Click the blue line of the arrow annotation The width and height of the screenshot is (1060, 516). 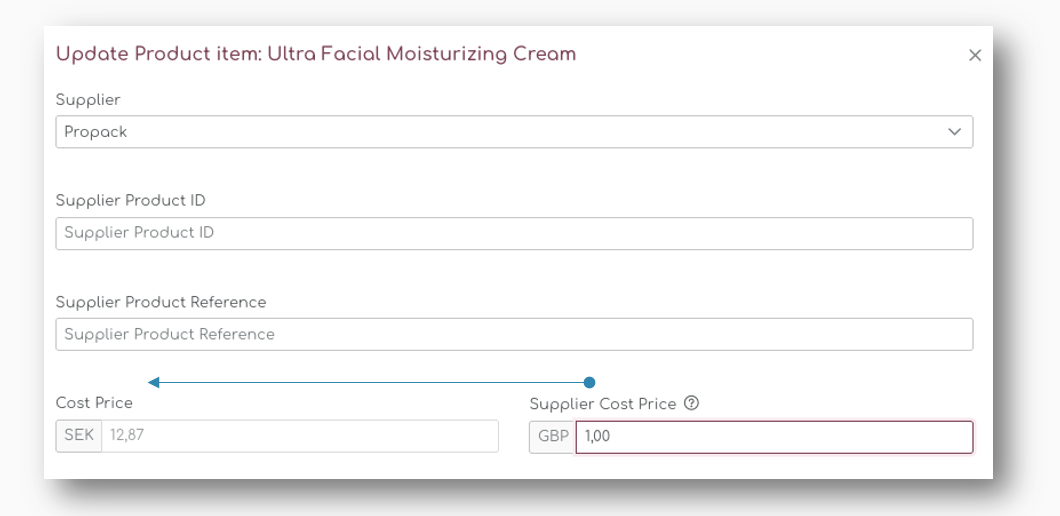tap(371, 383)
